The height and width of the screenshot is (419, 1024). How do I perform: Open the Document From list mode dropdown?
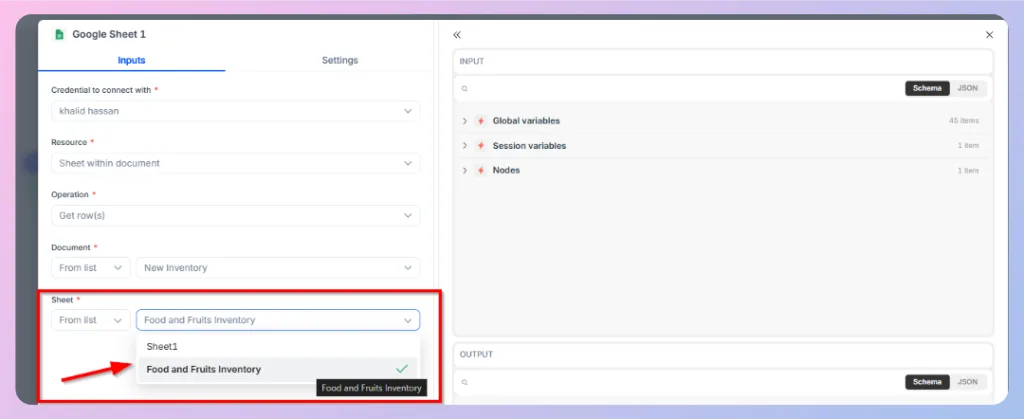click(x=91, y=268)
